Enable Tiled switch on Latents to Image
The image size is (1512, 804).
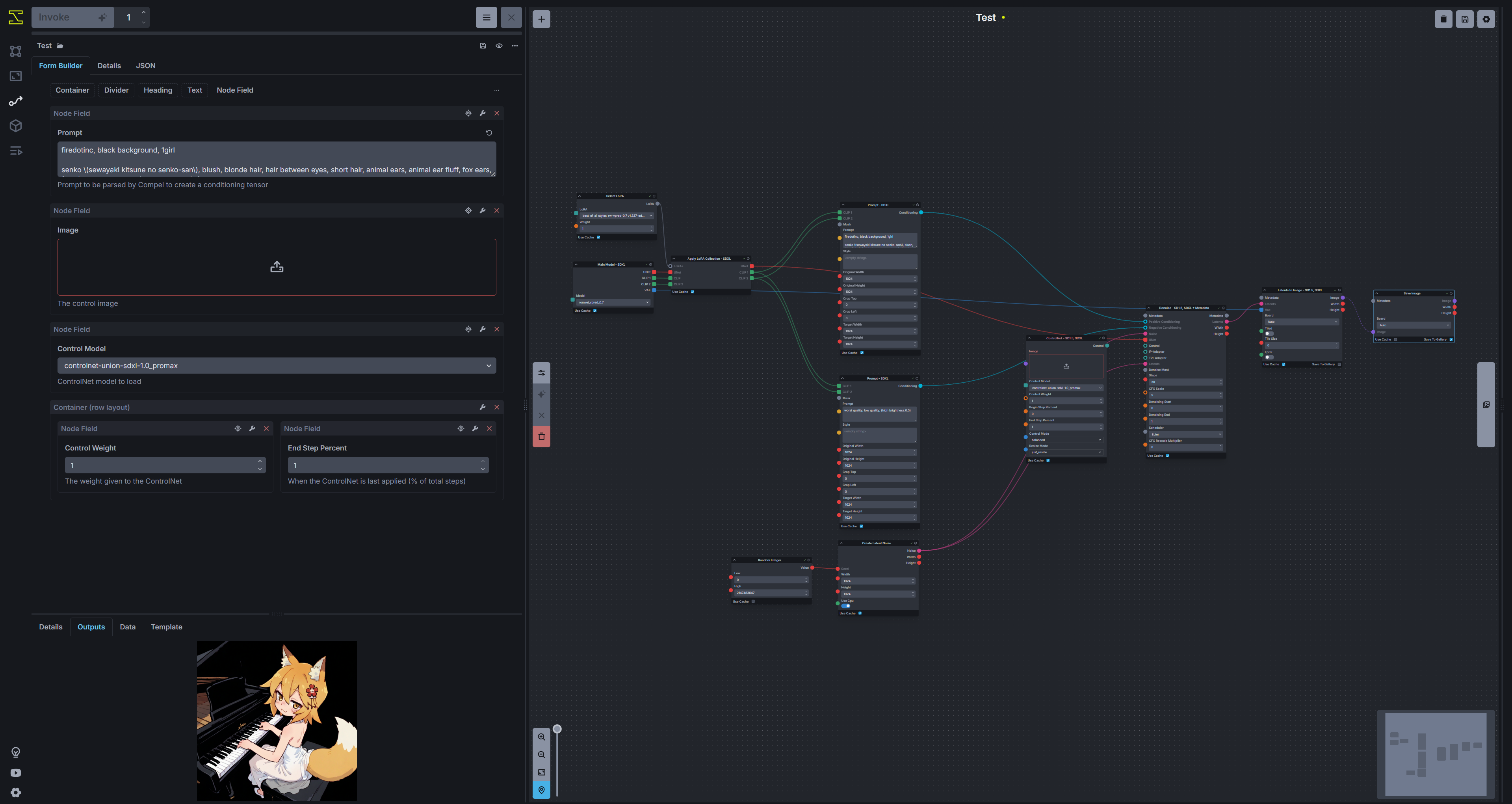pos(1269,333)
